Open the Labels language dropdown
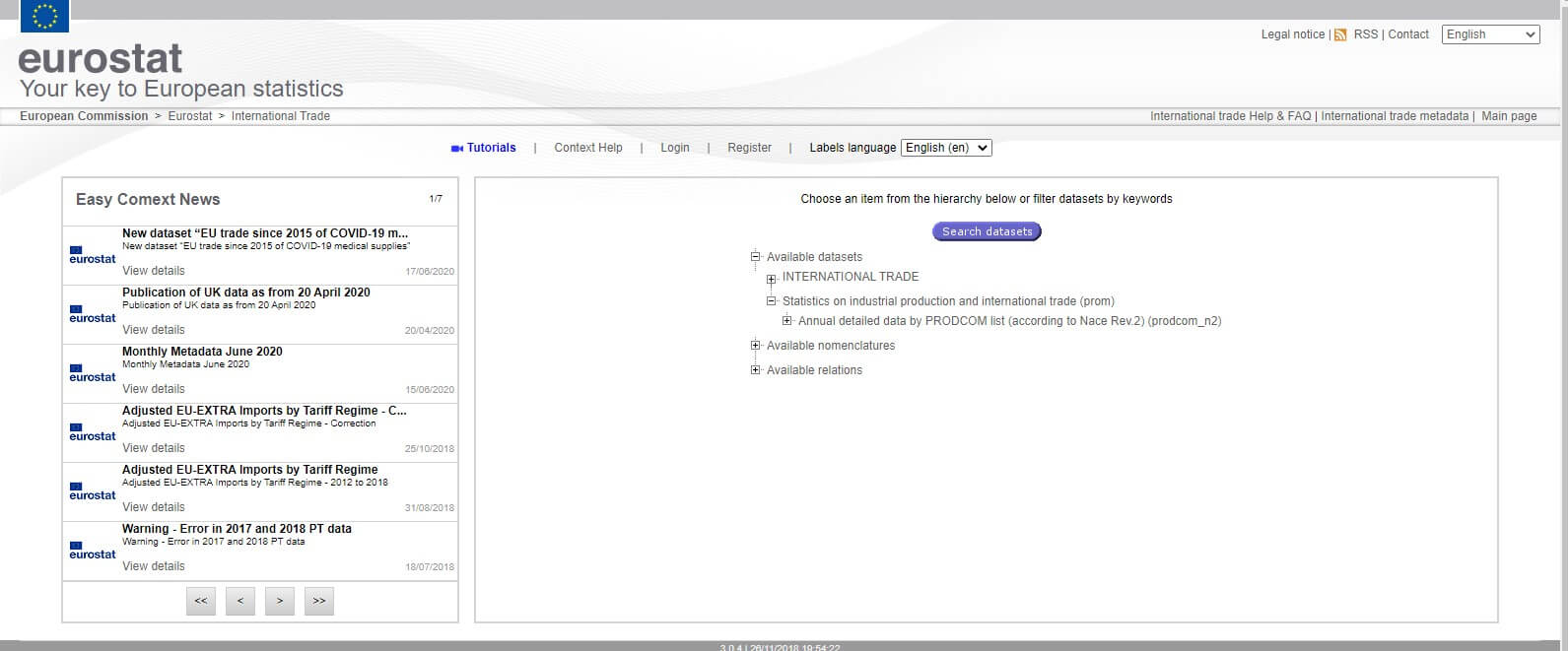This screenshot has width=1568, height=651. click(946, 148)
